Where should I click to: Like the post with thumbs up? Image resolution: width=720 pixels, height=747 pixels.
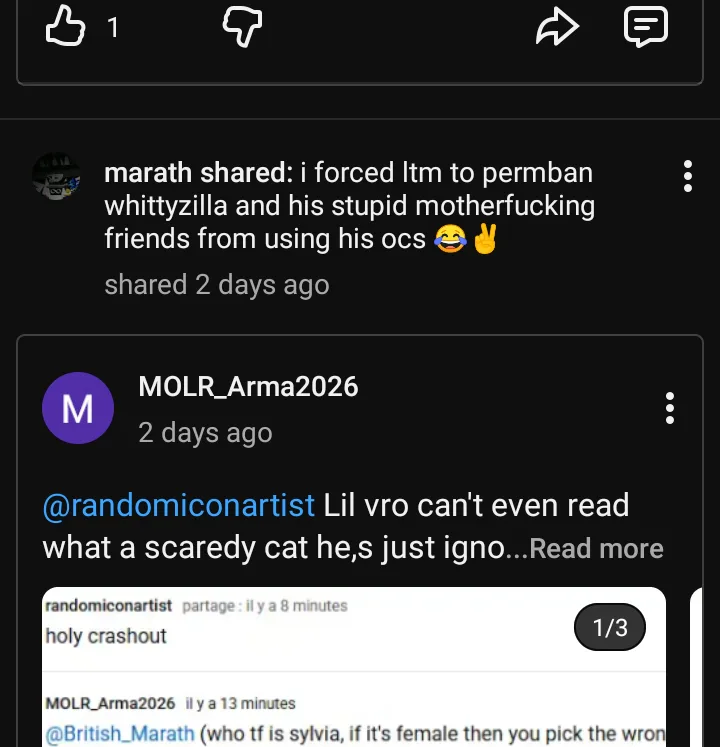coord(65,27)
